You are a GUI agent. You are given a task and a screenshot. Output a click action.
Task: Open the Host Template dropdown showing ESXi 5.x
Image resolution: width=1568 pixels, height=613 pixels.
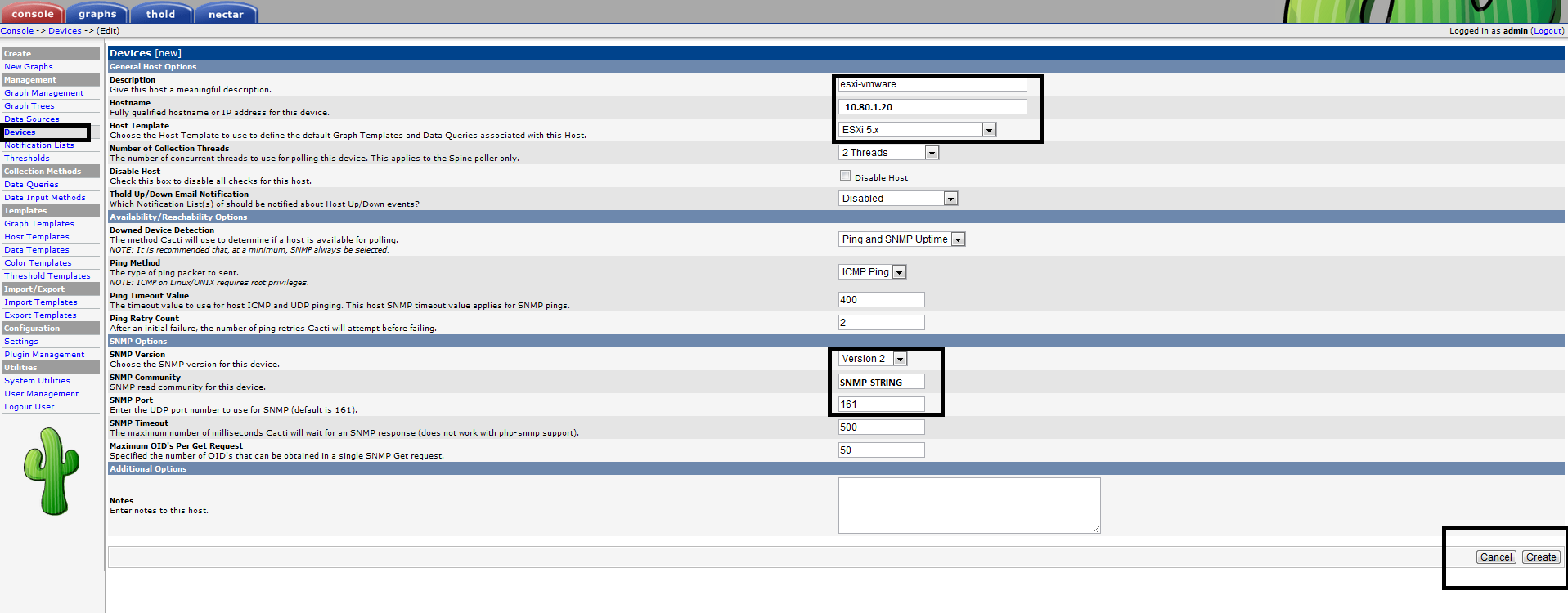click(917, 130)
